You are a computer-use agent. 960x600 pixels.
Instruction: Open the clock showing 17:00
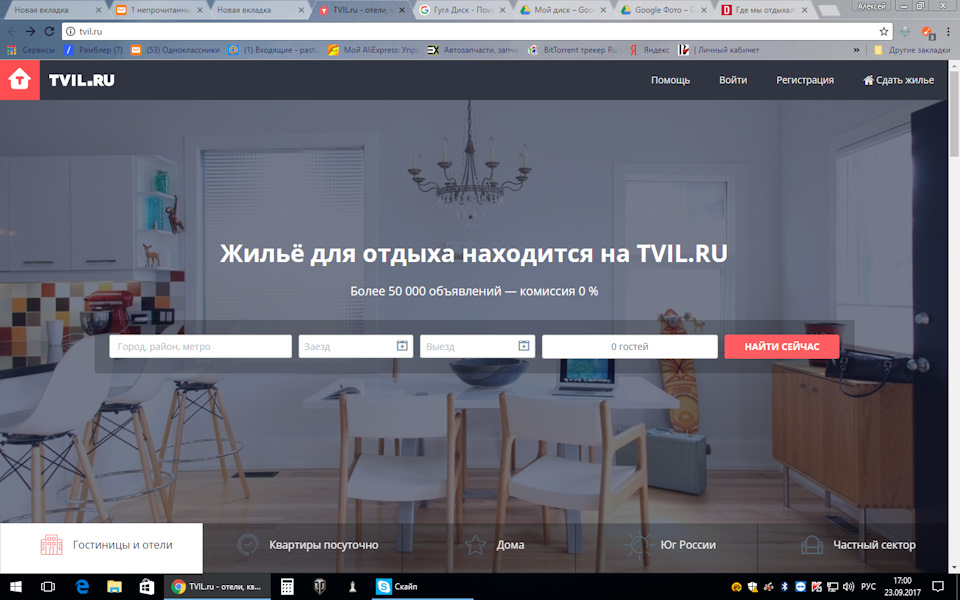902,587
